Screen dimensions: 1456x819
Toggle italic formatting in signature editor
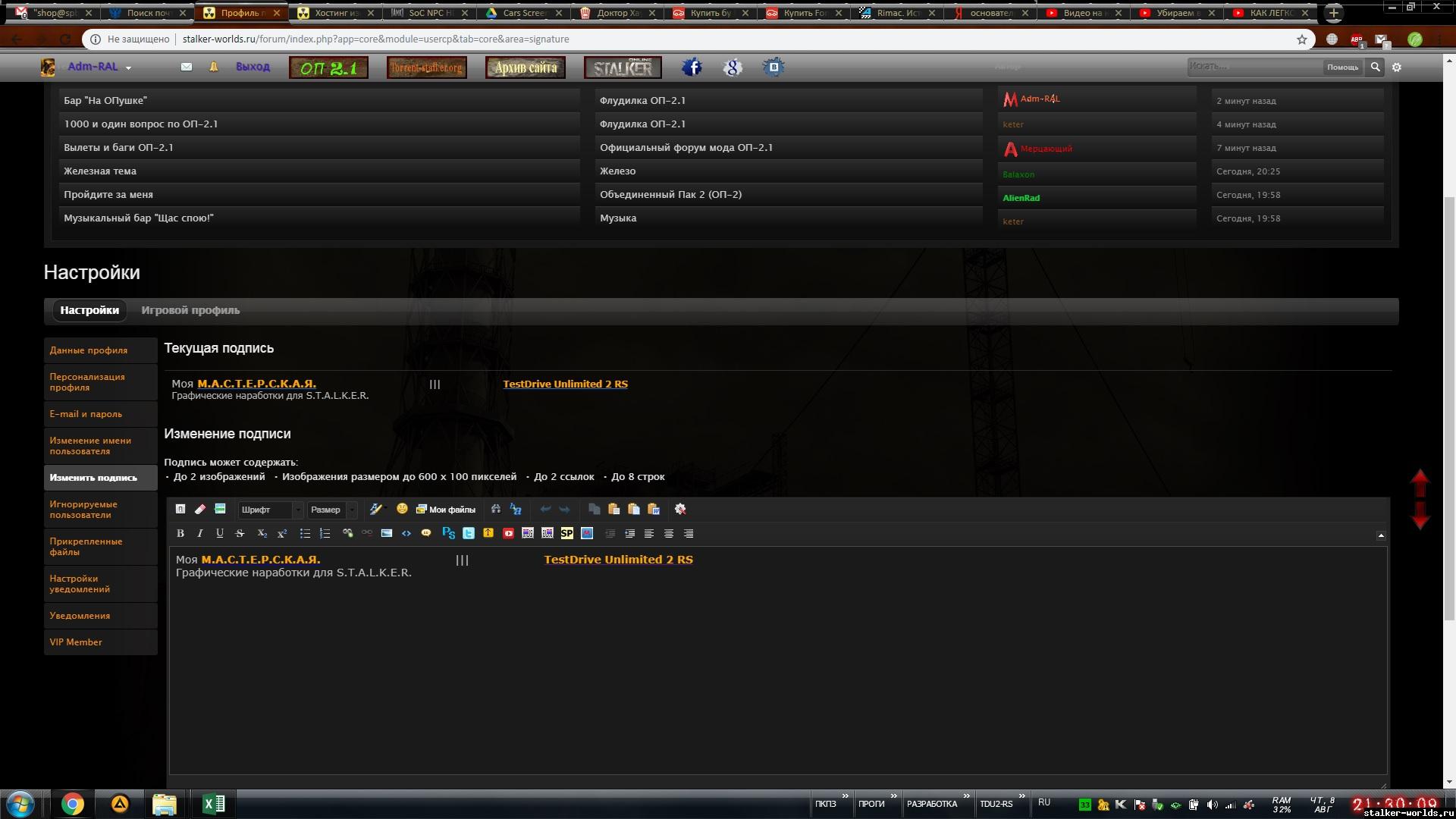200,534
